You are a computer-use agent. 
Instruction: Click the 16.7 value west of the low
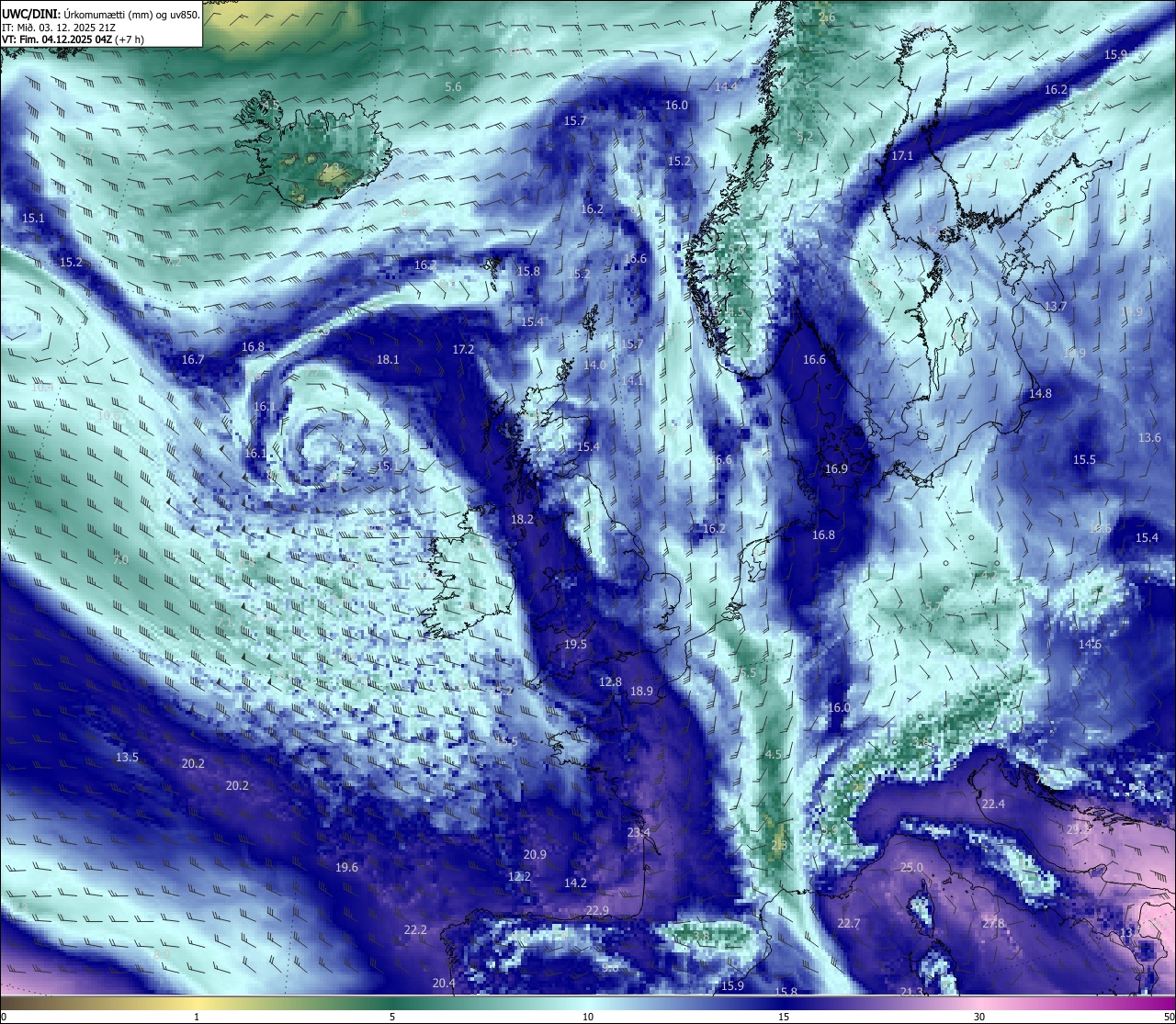[193, 360]
